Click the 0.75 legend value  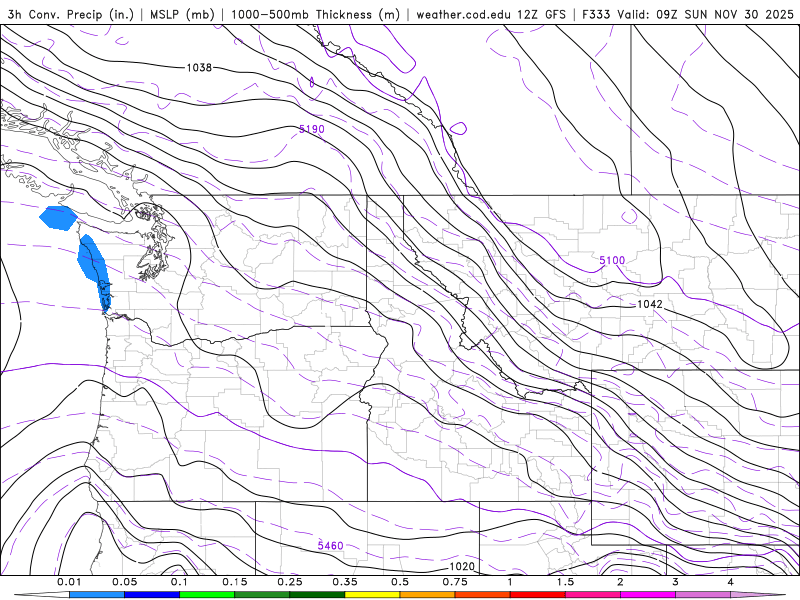(x=455, y=582)
